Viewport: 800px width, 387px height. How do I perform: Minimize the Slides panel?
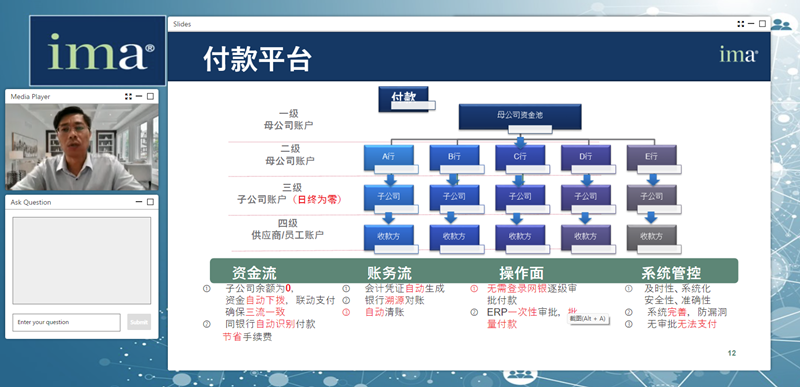coord(752,24)
